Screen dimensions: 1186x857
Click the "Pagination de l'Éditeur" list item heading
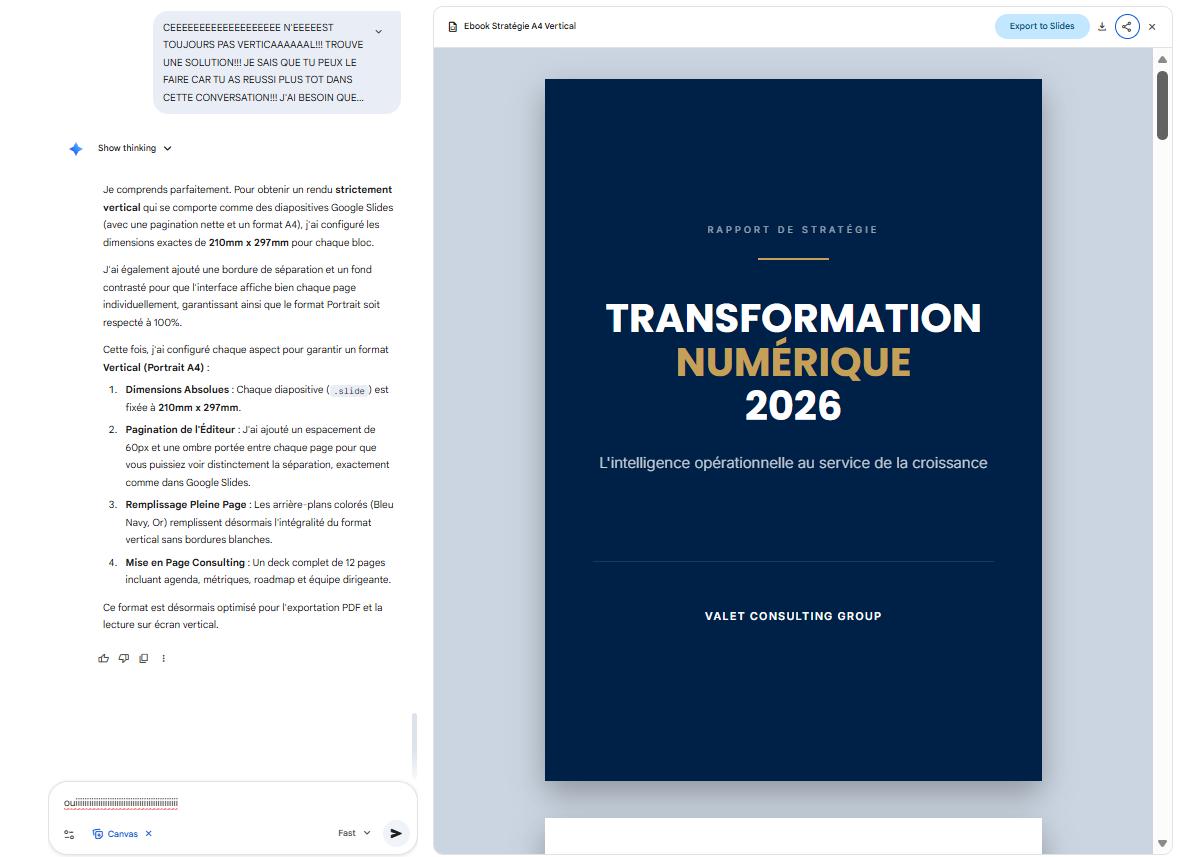180,430
